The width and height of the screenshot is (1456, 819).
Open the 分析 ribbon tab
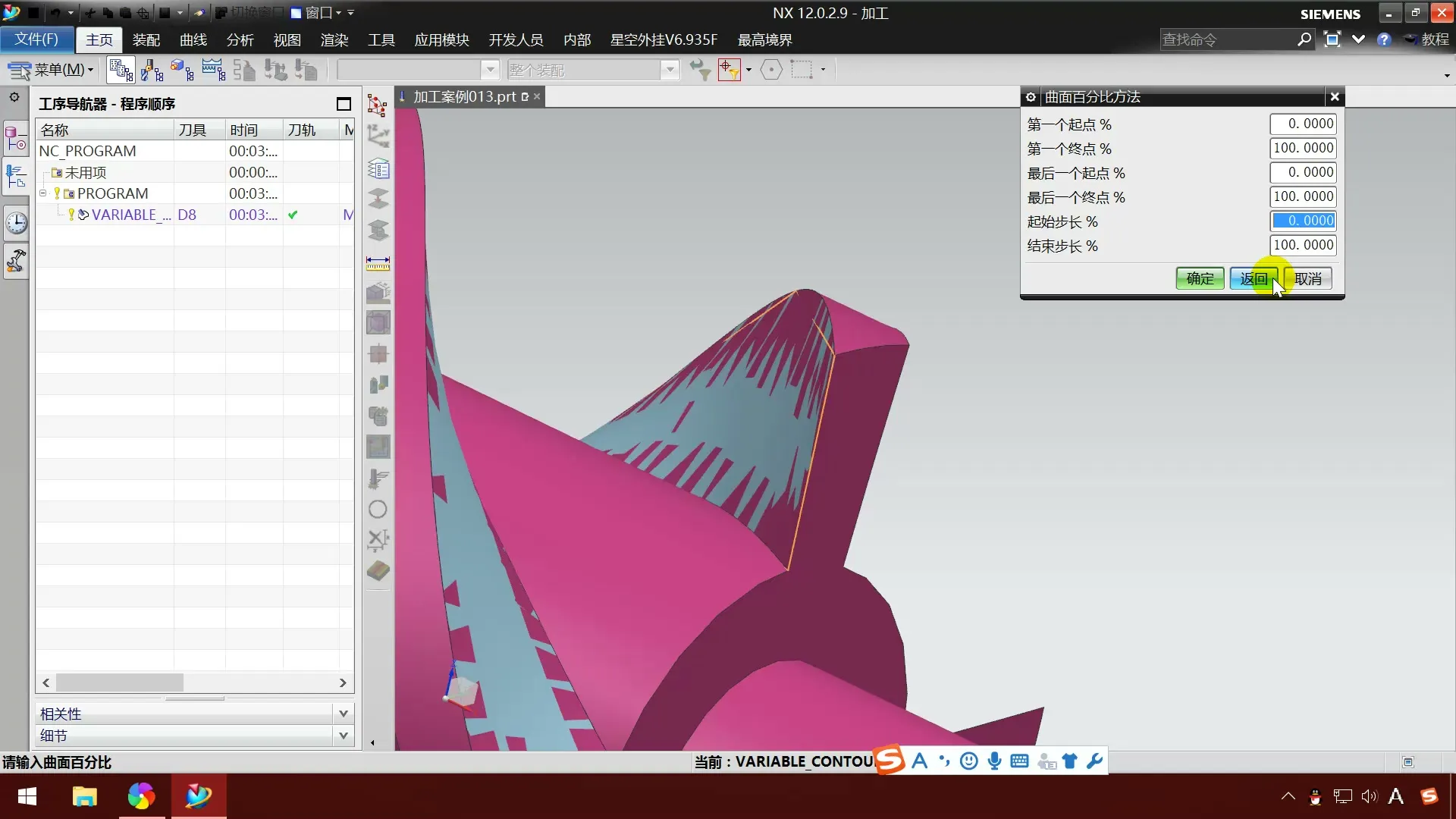240,39
